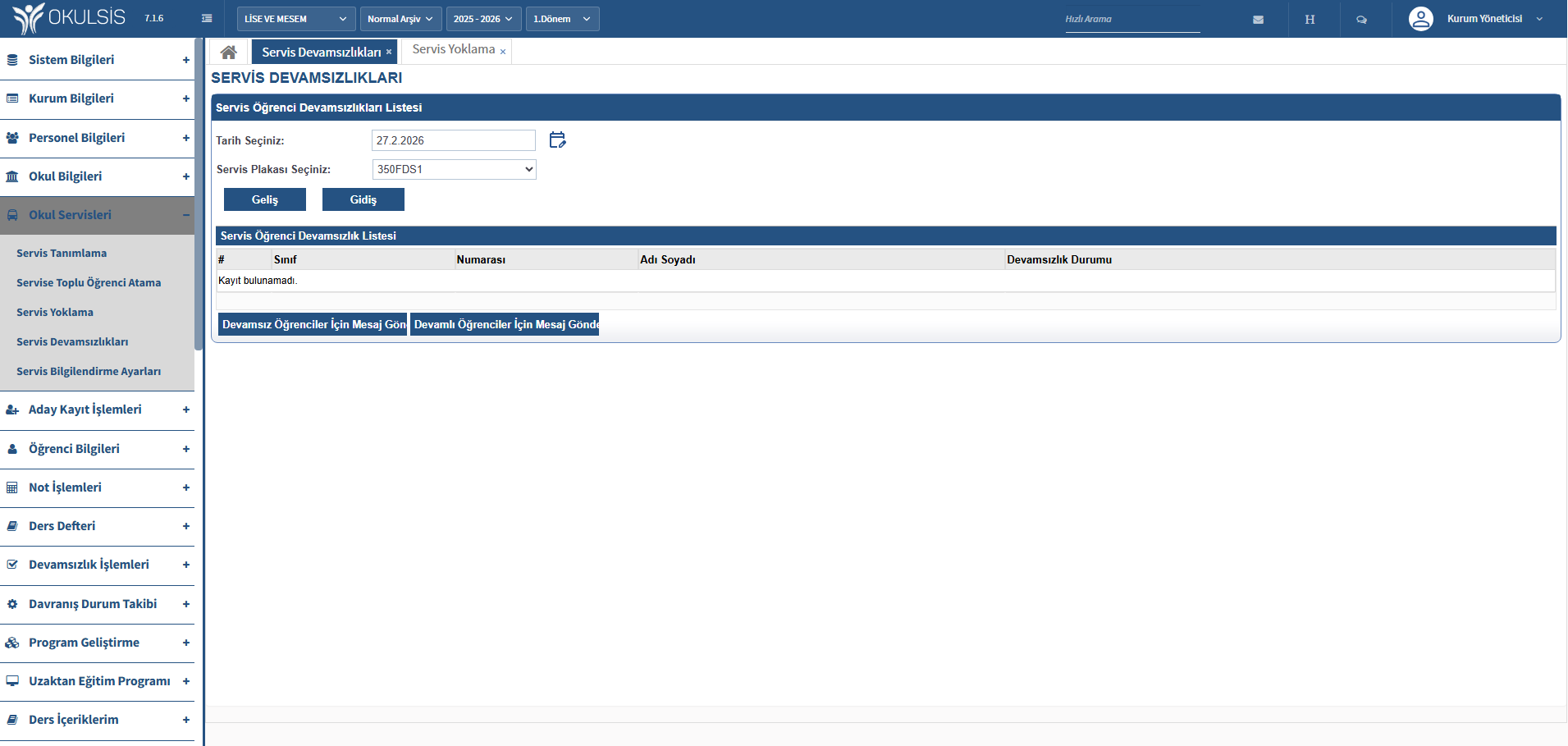Open the chat bubbles icon
The width and height of the screenshot is (1568, 746).
tap(1361, 20)
